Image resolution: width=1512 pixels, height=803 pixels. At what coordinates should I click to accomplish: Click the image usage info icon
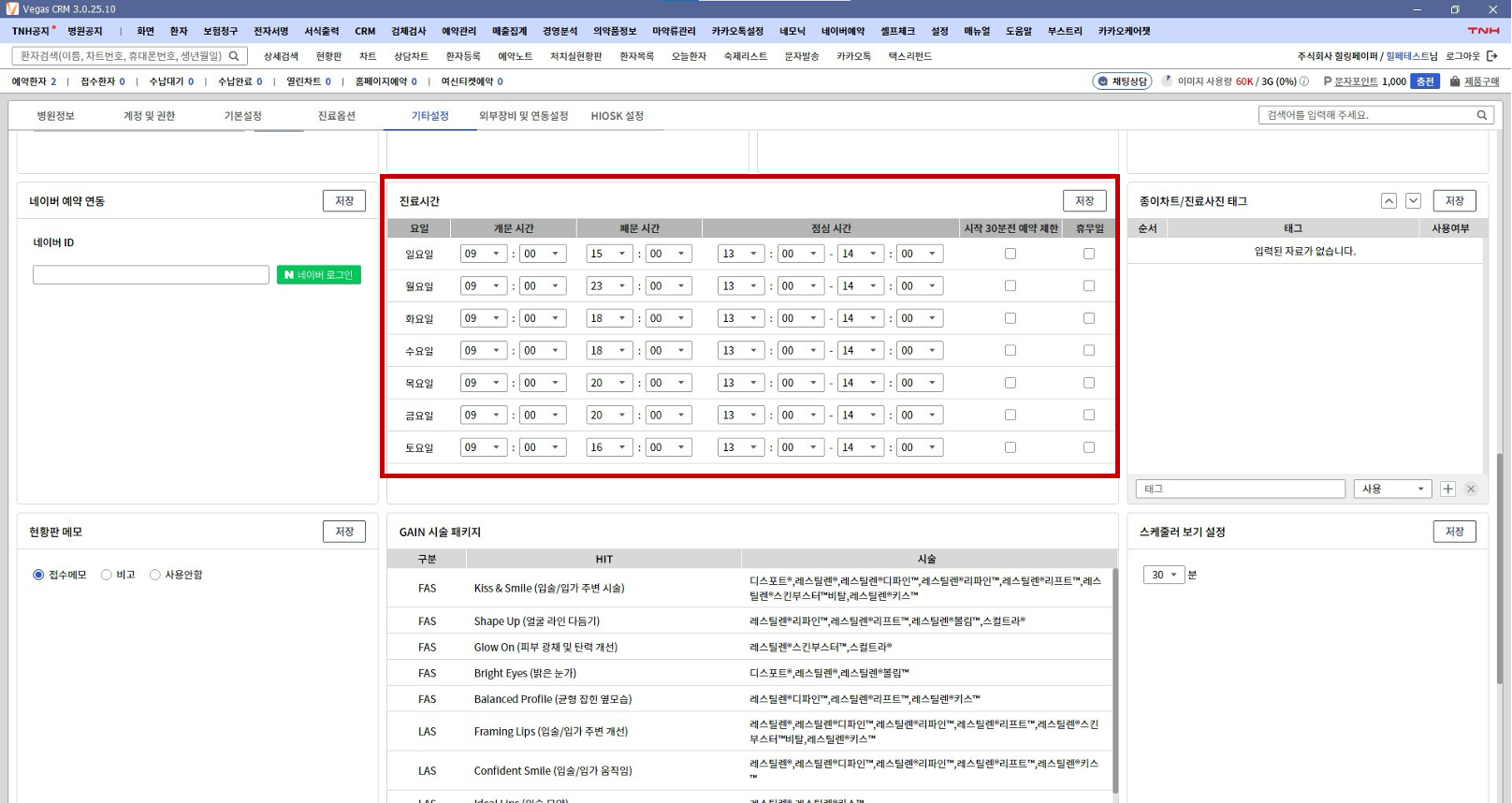pyautogui.click(x=1304, y=81)
